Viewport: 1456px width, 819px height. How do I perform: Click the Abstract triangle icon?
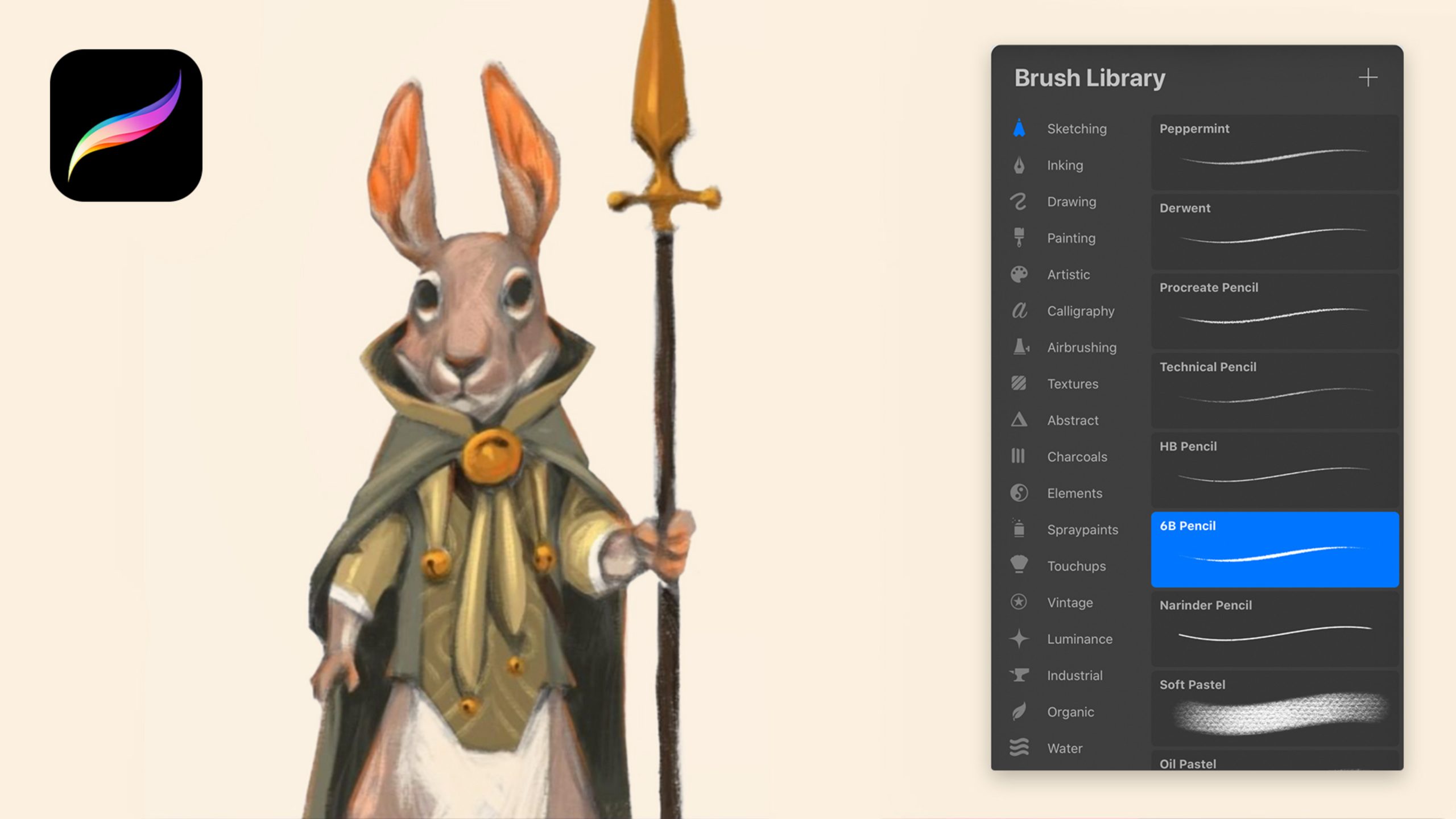[x=1019, y=420]
